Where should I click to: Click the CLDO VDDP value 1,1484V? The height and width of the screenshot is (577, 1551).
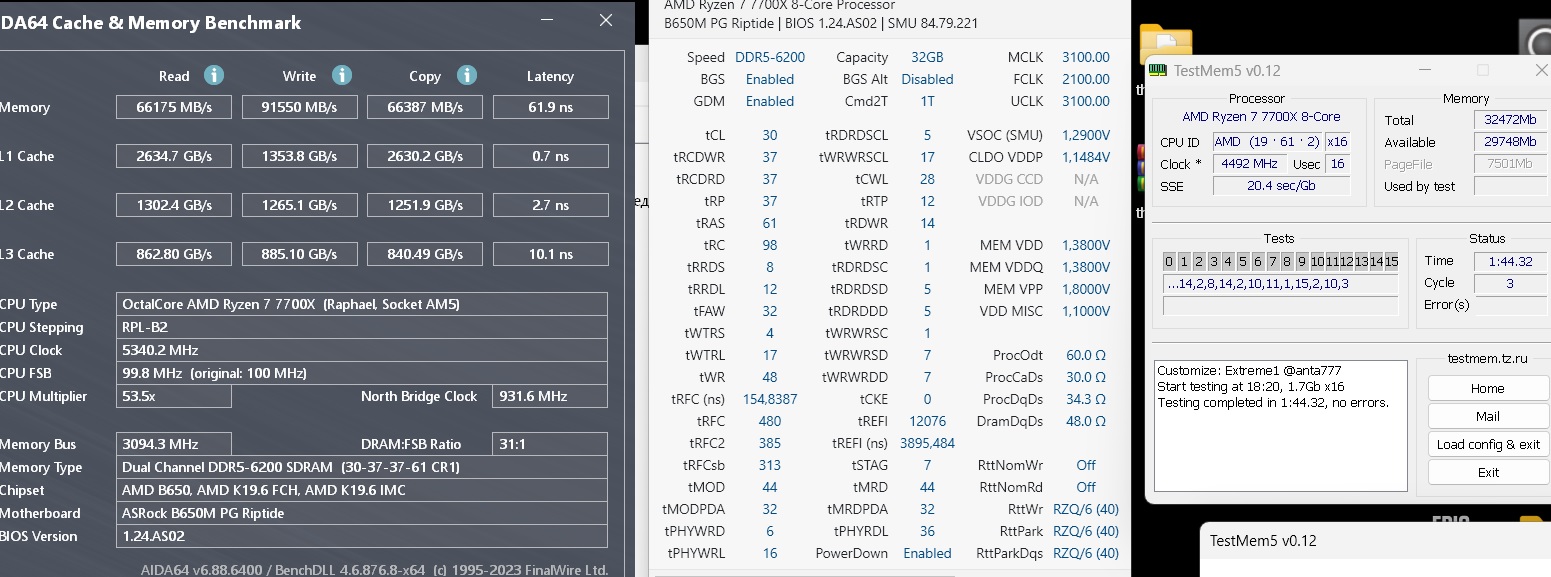[1086, 157]
